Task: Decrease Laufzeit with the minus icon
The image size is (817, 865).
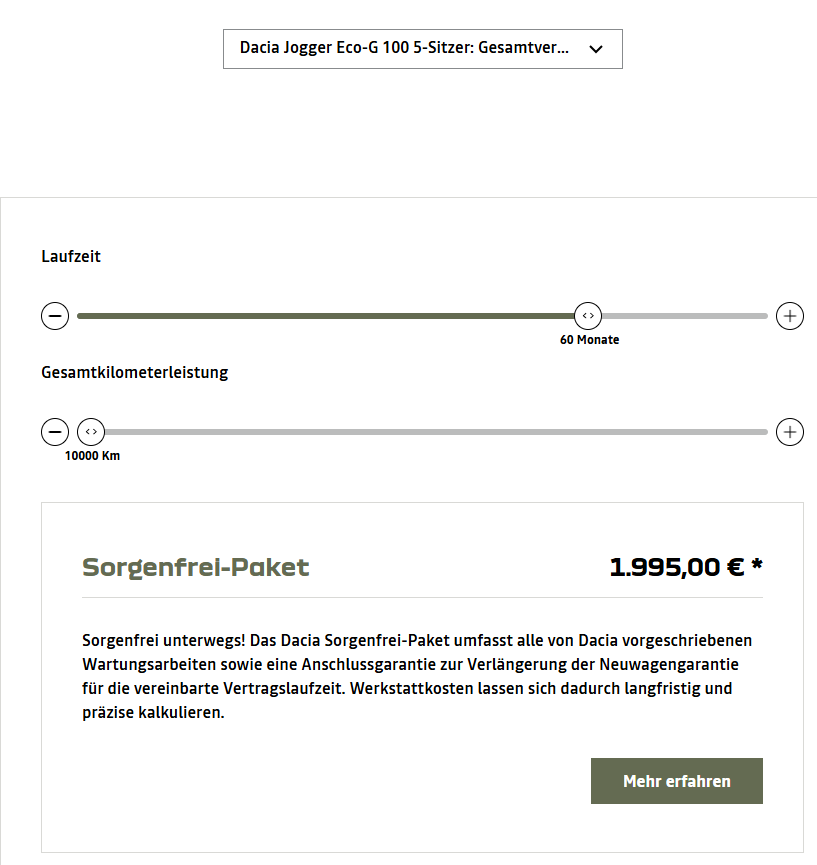Action: (x=55, y=316)
